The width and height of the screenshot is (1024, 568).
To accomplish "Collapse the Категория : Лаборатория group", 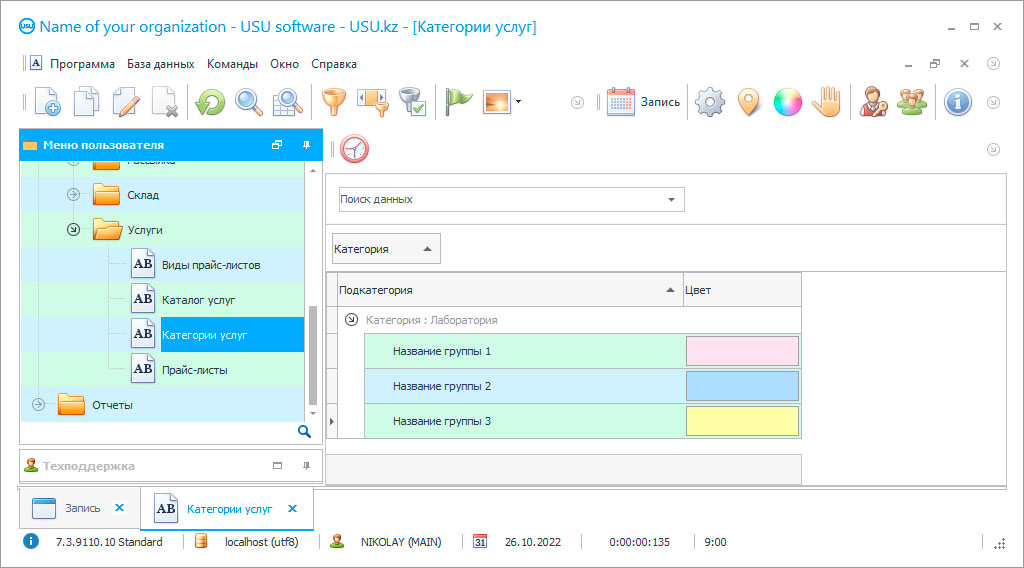I will coord(351,320).
